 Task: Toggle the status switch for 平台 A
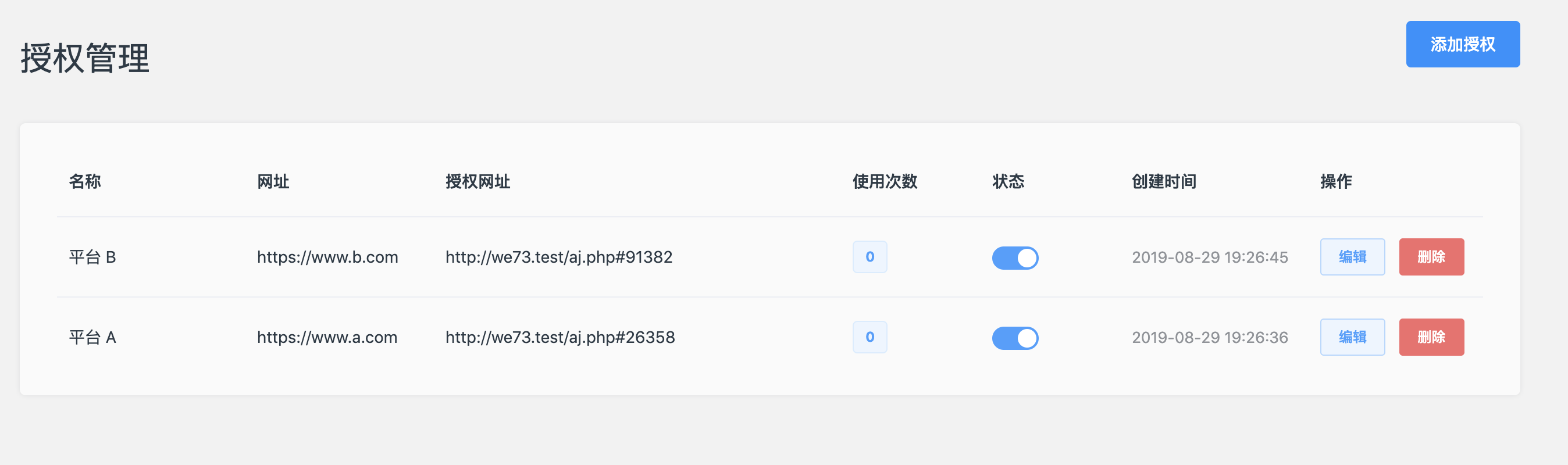coord(1015,338)
